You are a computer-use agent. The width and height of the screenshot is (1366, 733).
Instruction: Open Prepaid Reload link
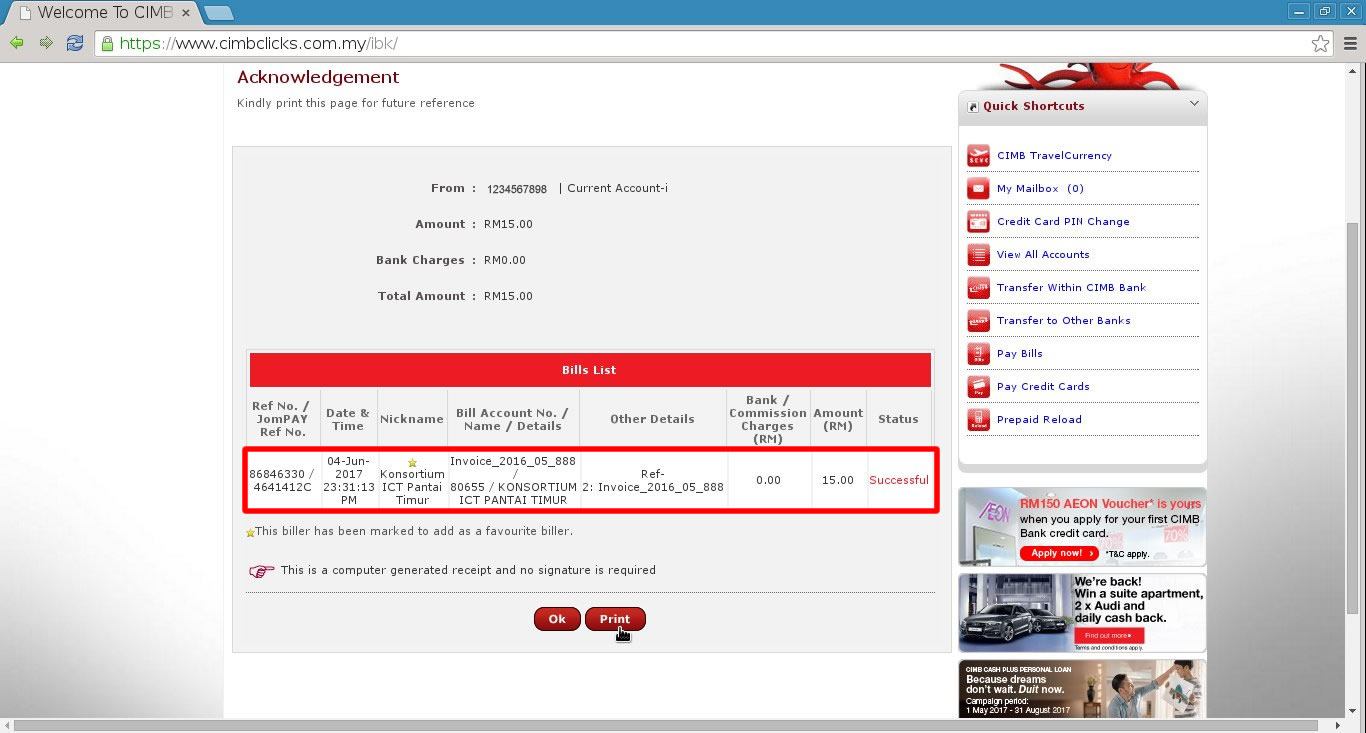(x=1039, y=420)
